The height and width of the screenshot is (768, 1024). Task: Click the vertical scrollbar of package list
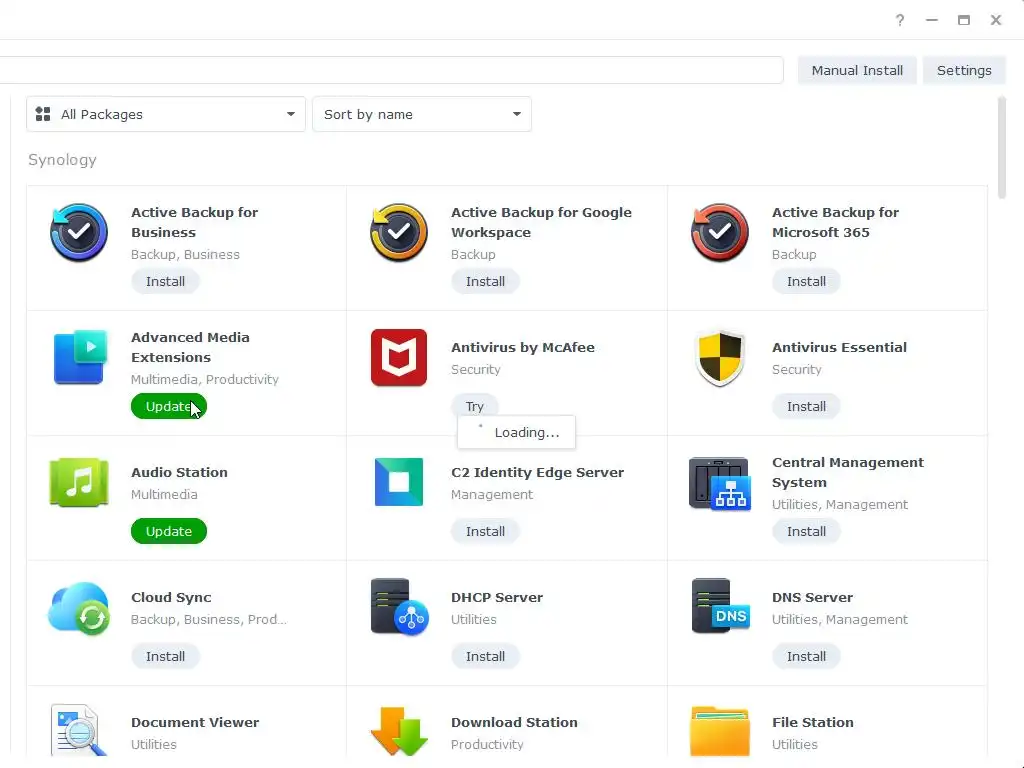coord(1002,148)
